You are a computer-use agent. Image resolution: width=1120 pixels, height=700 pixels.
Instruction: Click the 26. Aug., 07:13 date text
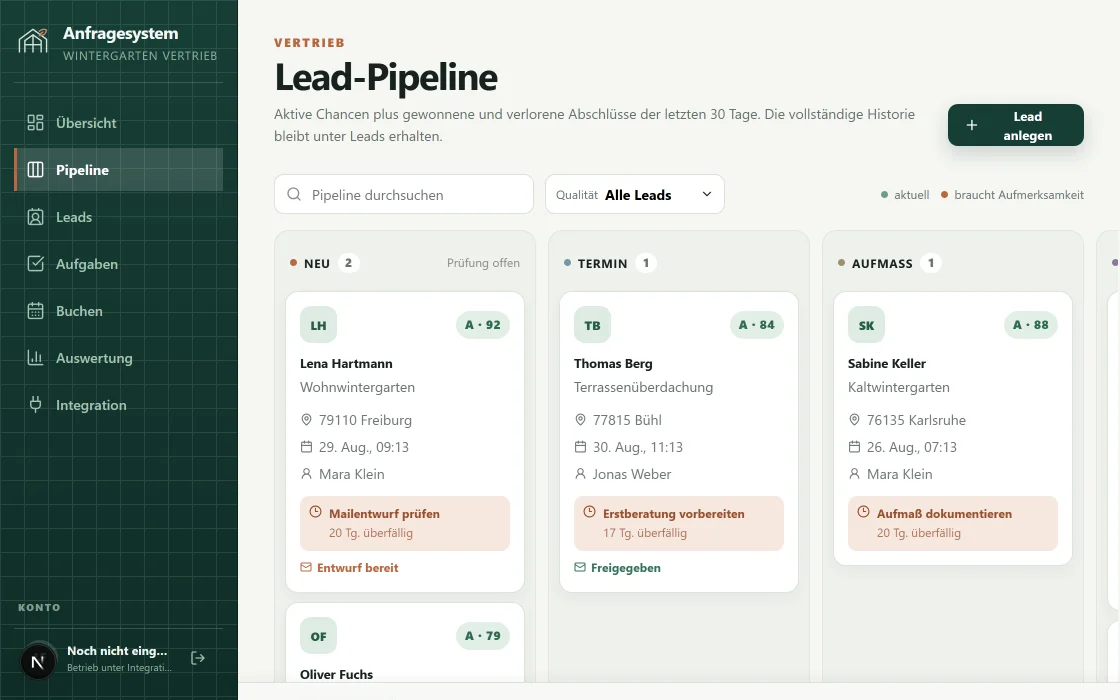pyautogui.click(x=911, y=447)
